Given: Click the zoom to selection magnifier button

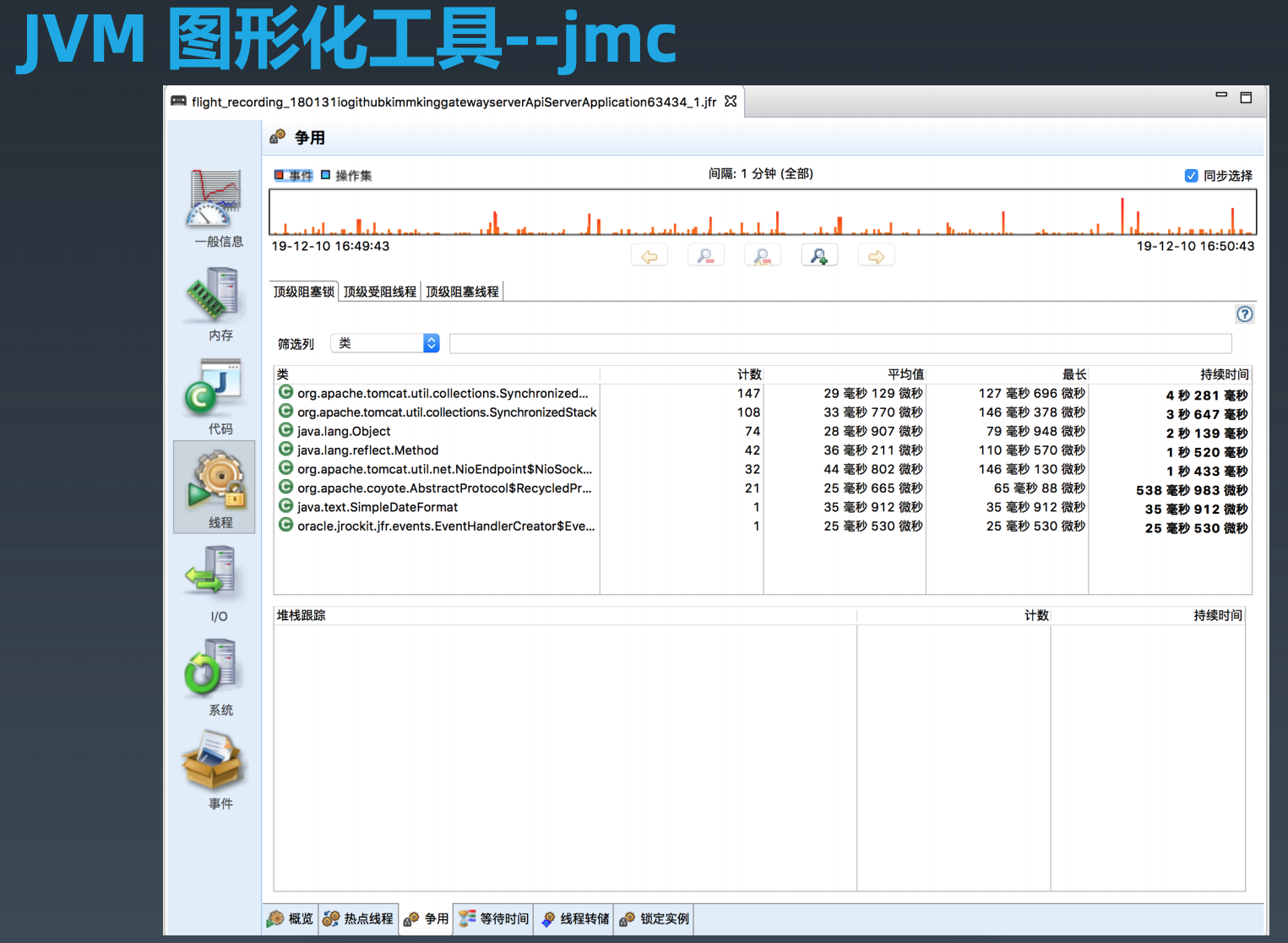Looking at the screenshot, I should (x=763, y=256).
